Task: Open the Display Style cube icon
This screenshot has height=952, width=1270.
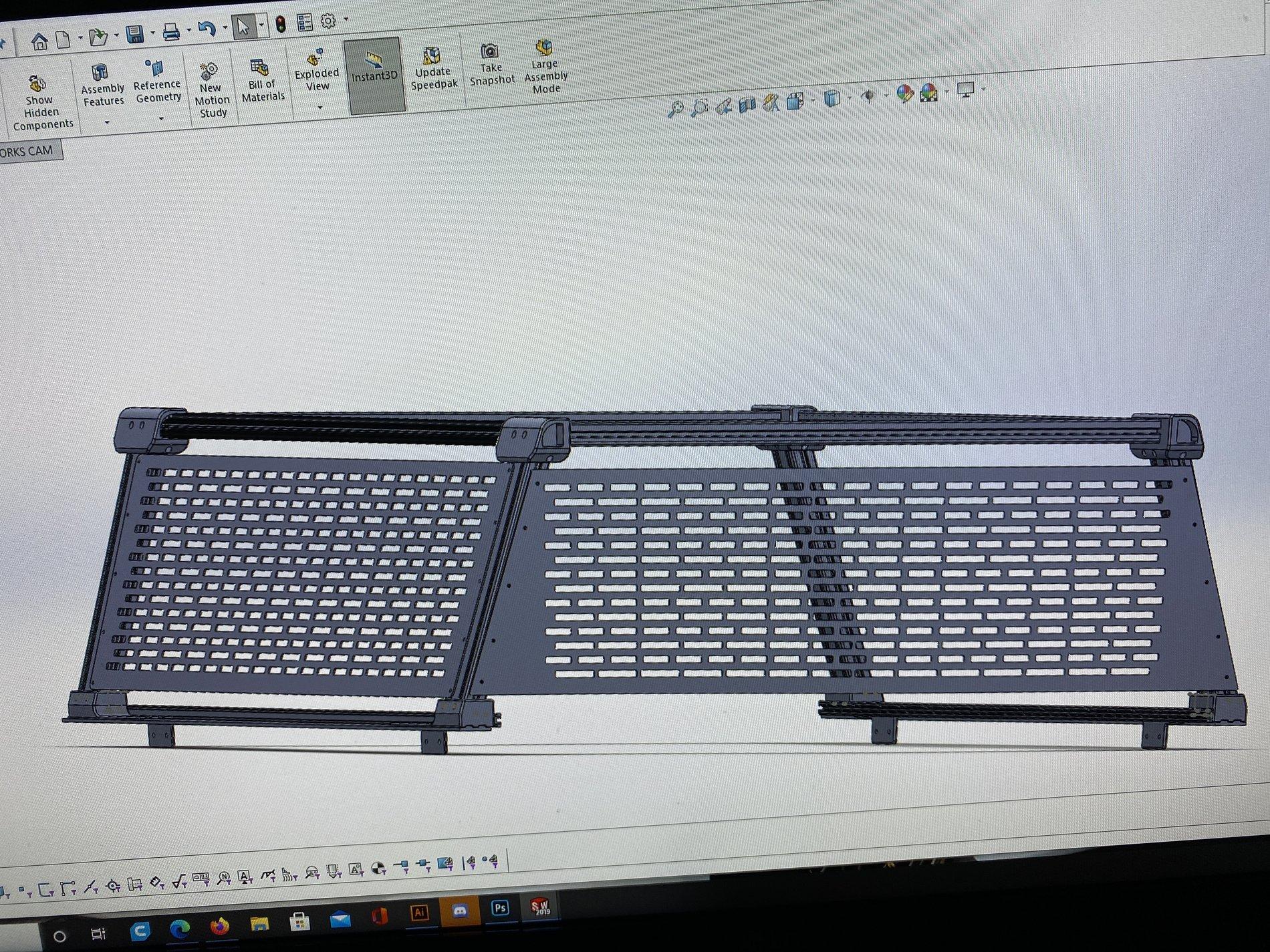Action: coord(832,99)
